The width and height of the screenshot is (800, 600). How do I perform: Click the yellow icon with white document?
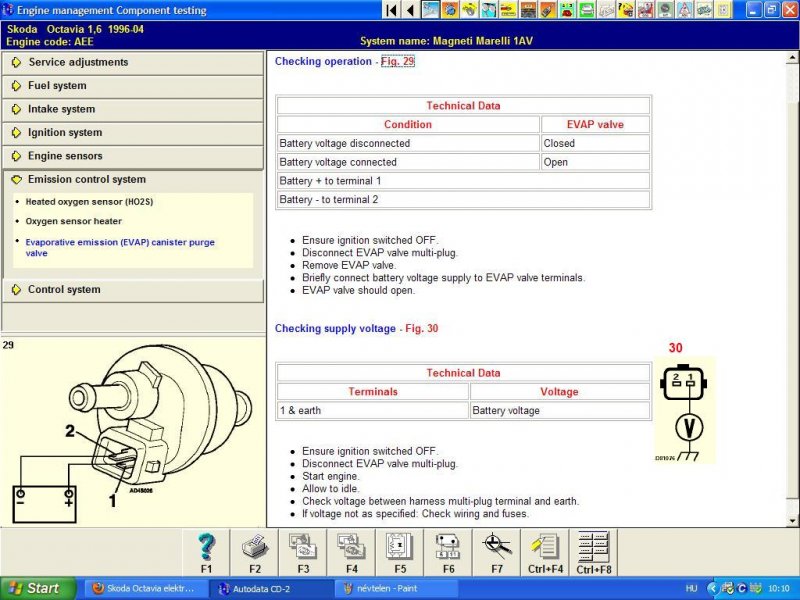(723, 10)
